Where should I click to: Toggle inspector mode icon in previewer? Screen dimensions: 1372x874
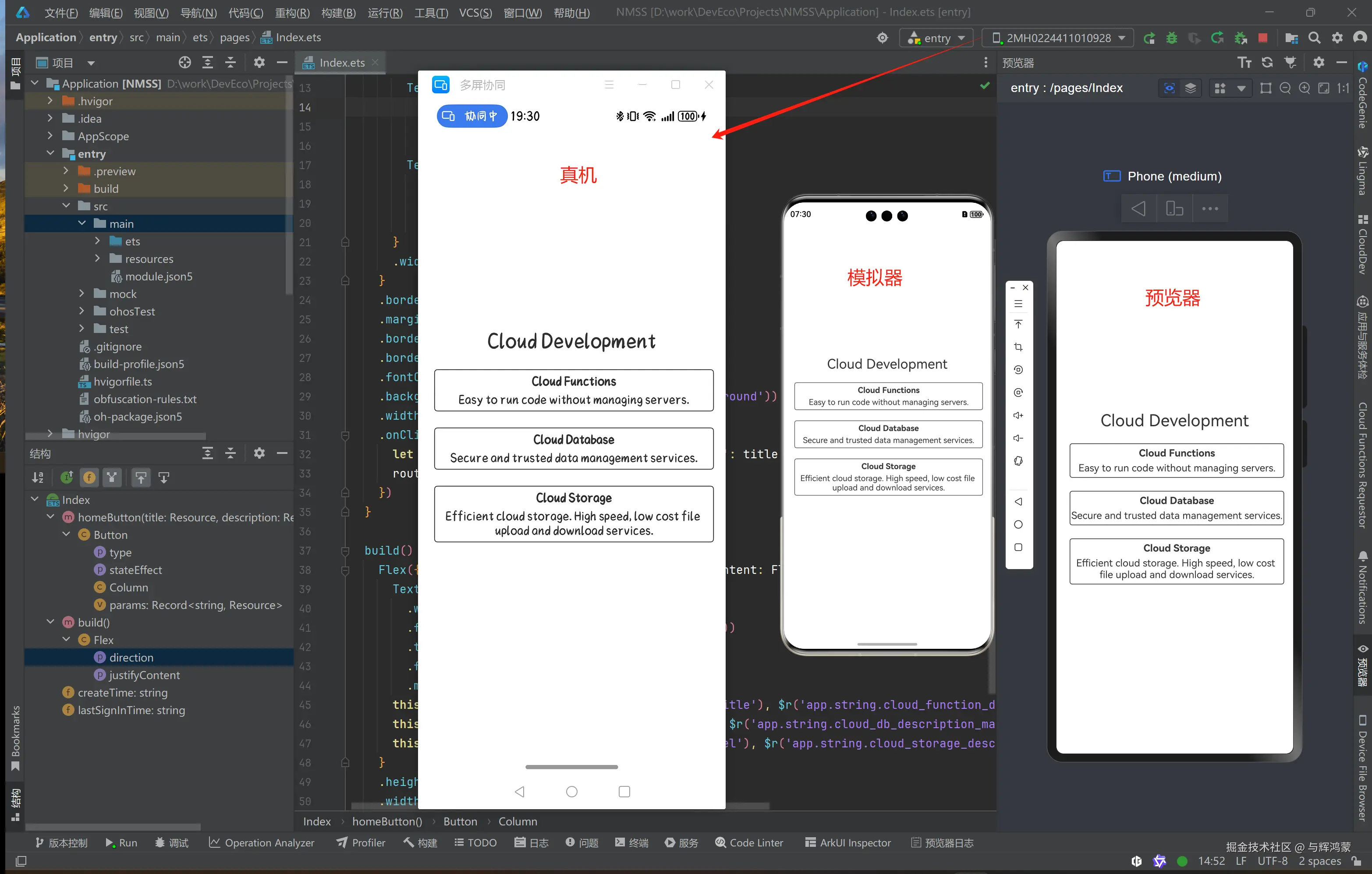point(1169,88)
